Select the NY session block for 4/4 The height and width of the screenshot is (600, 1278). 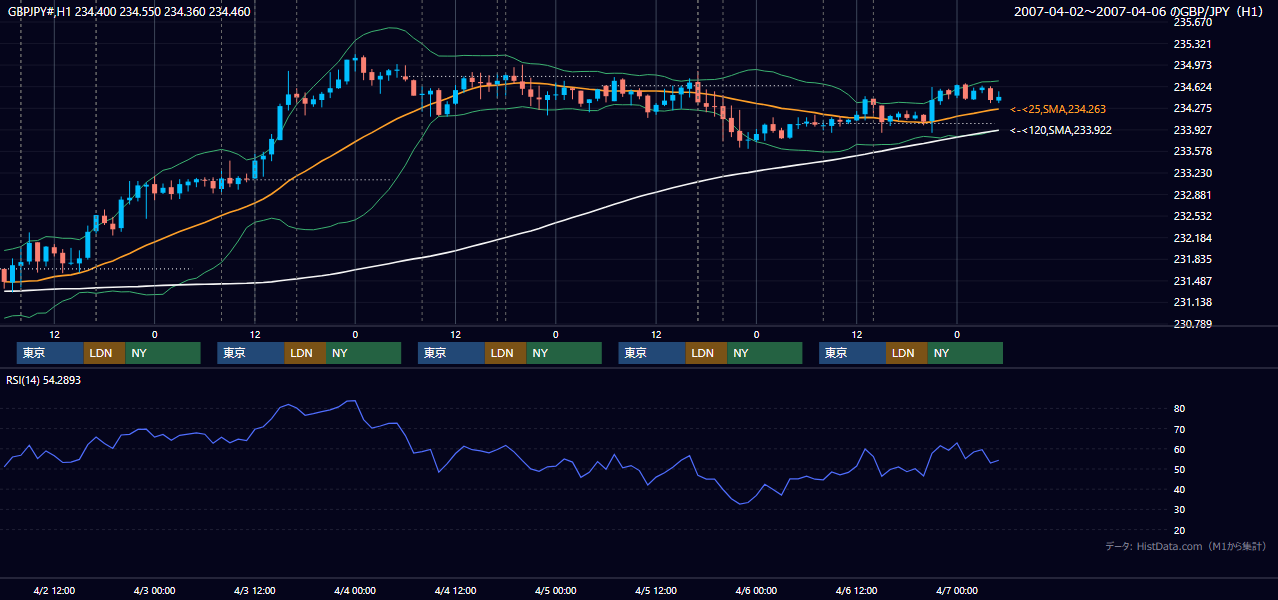(x=564, y=353)
